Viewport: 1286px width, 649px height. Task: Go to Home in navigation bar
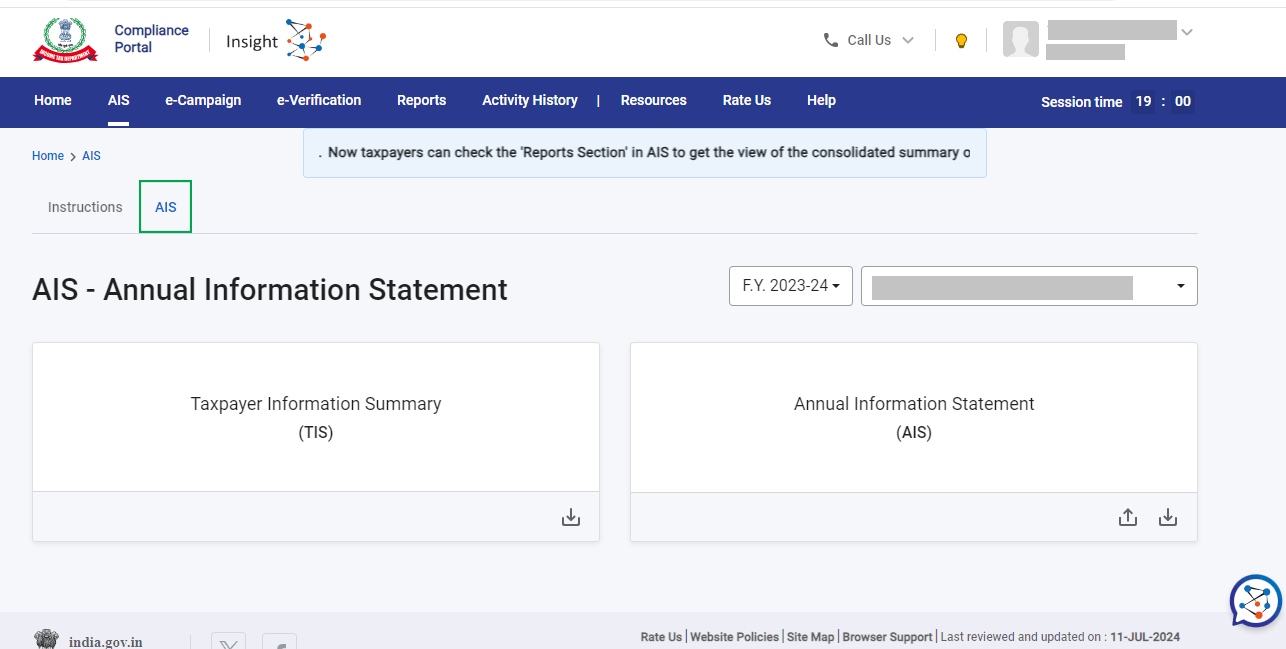[x=53, y=100]
